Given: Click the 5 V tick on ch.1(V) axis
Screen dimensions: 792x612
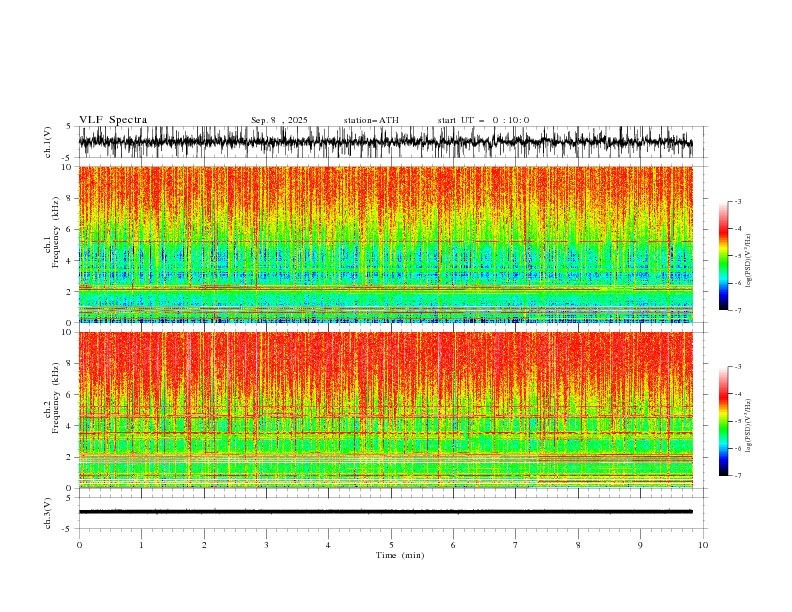Looking at the screenshot, I should pyautogui.click(x=68, y=127).
